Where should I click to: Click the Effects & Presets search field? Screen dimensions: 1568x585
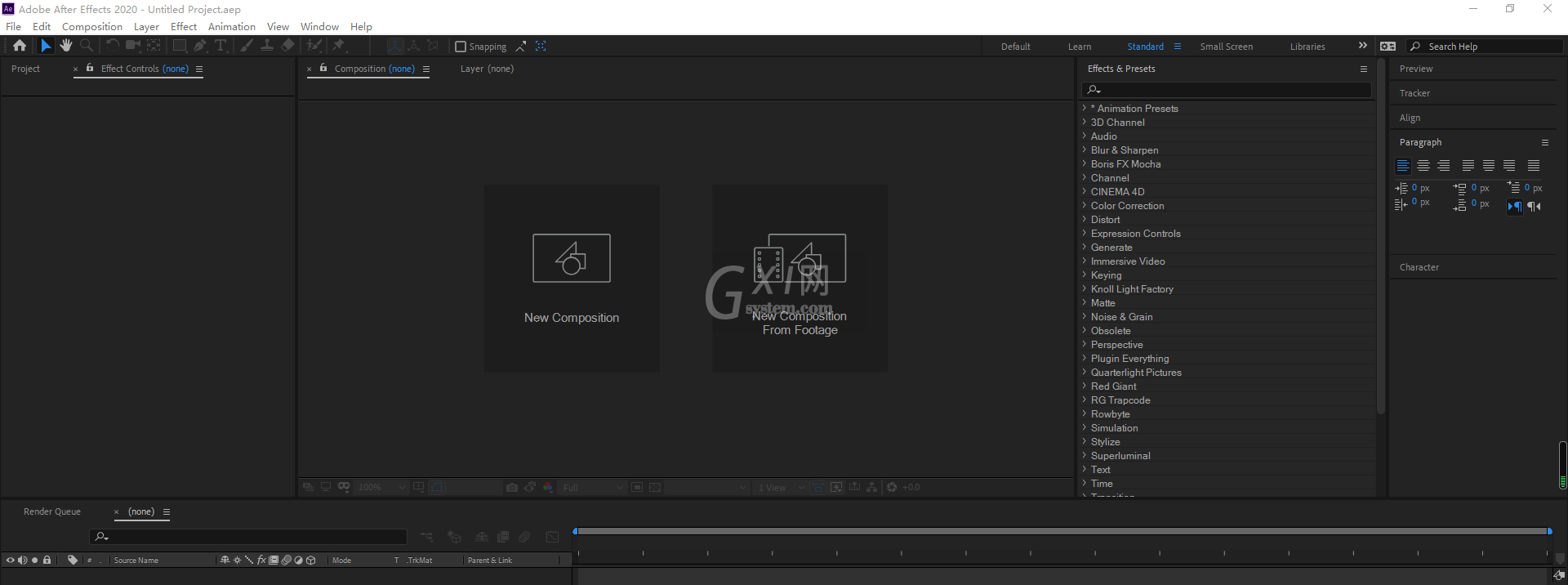(x=1227, y=90)
